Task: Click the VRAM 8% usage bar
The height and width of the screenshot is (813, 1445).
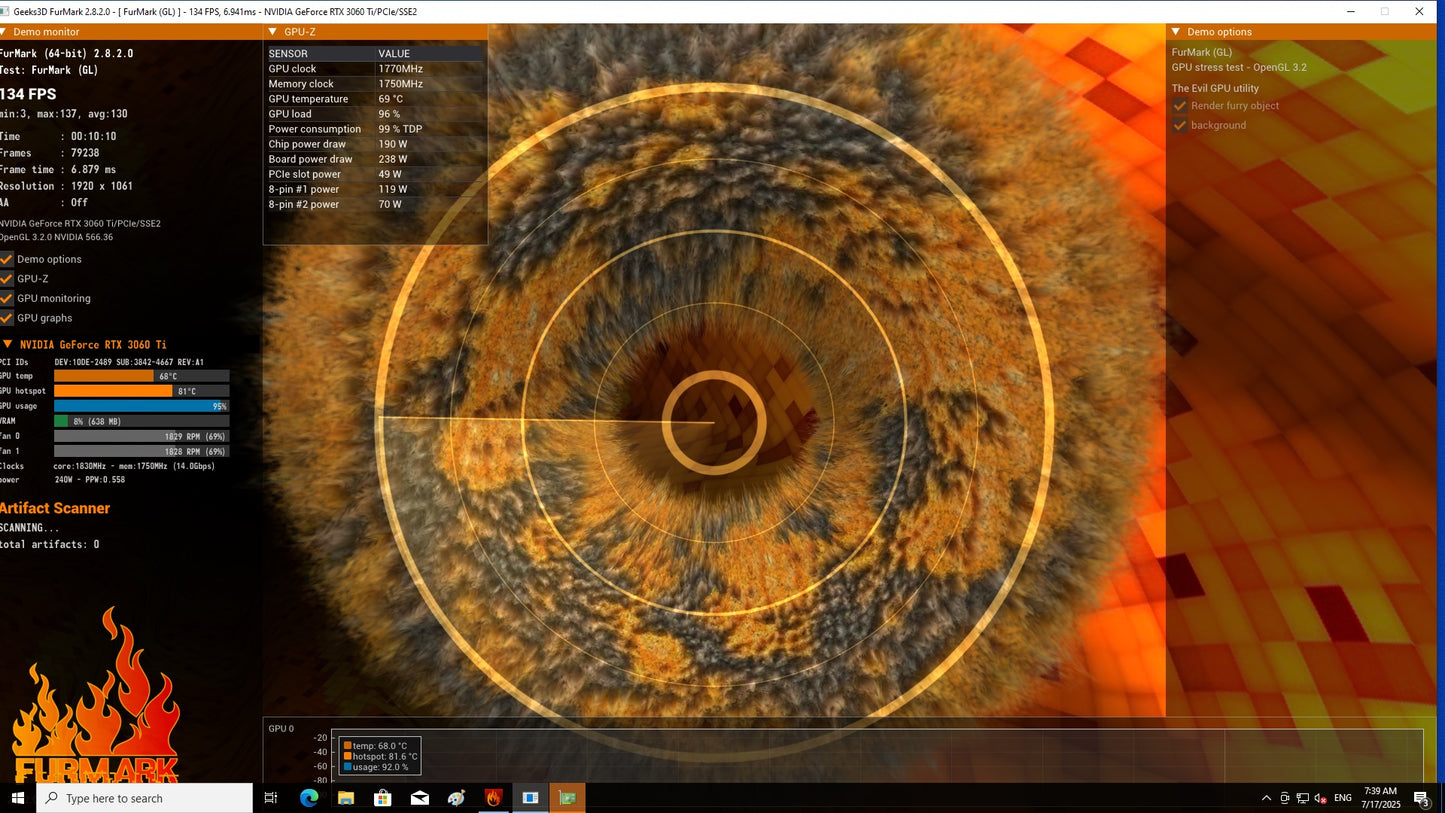Action: (141, 421)
